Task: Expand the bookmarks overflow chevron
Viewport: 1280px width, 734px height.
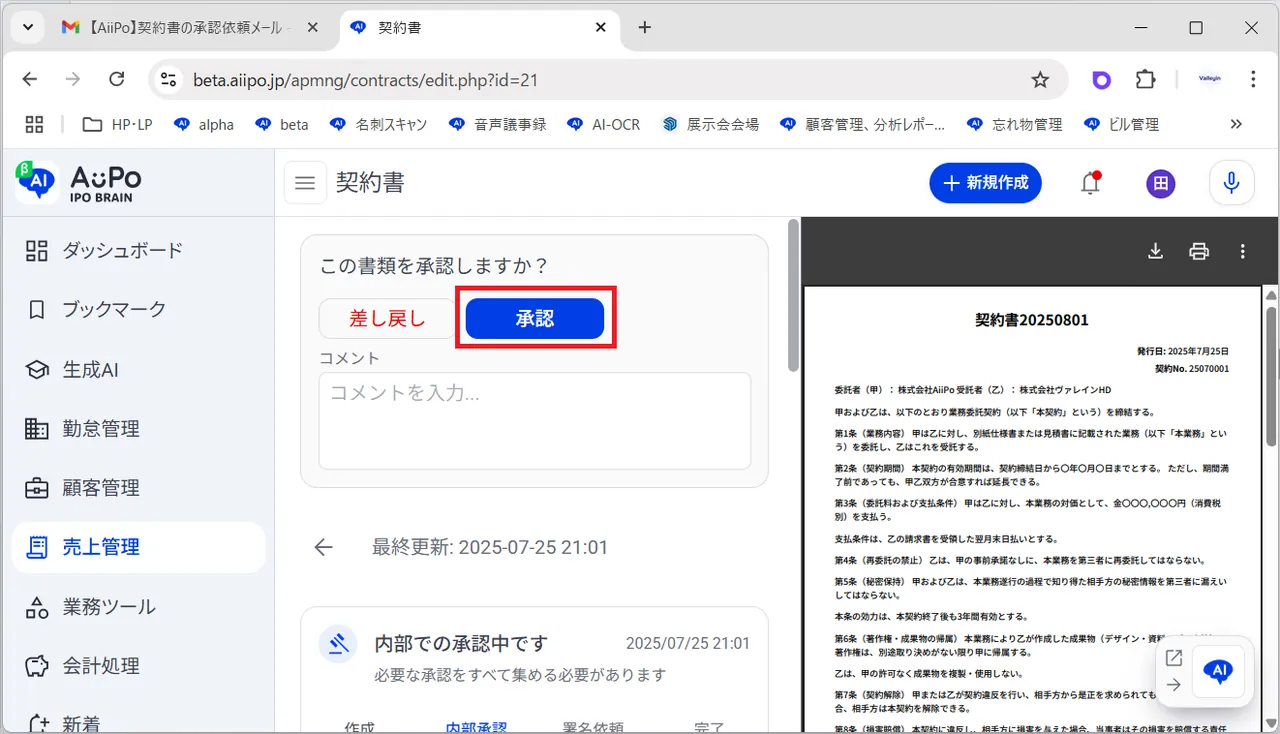Action: [x=1236, y=124]
